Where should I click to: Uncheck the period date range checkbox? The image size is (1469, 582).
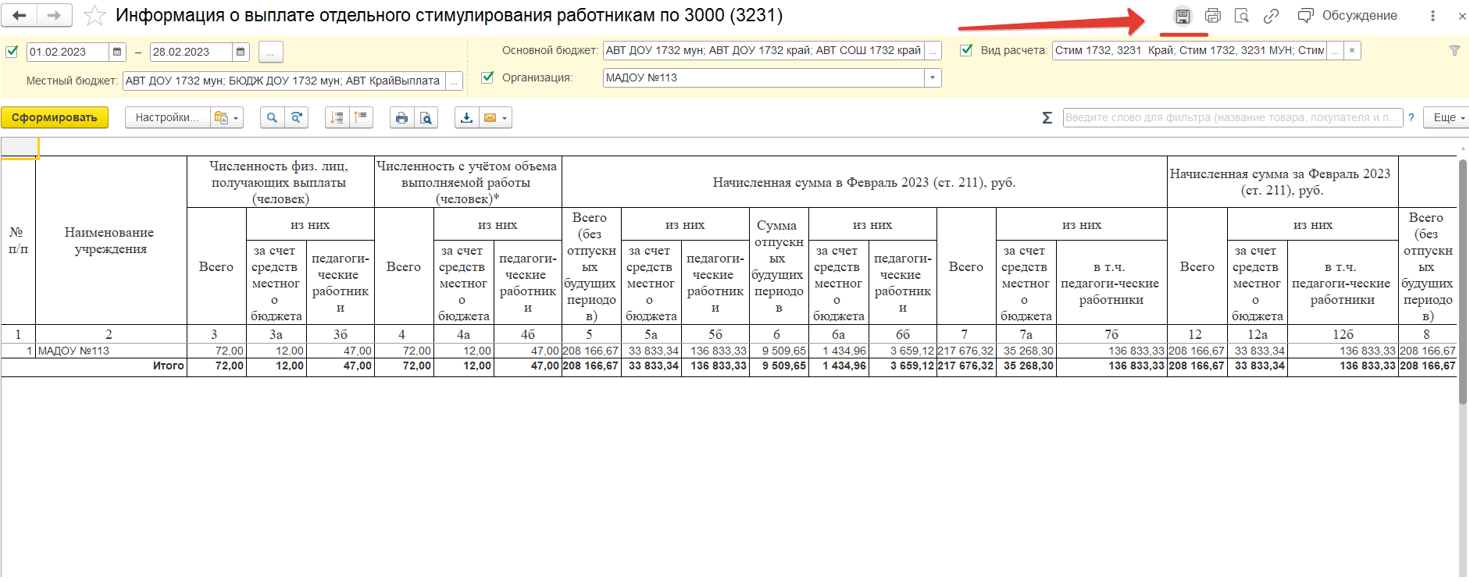point(12,52)
